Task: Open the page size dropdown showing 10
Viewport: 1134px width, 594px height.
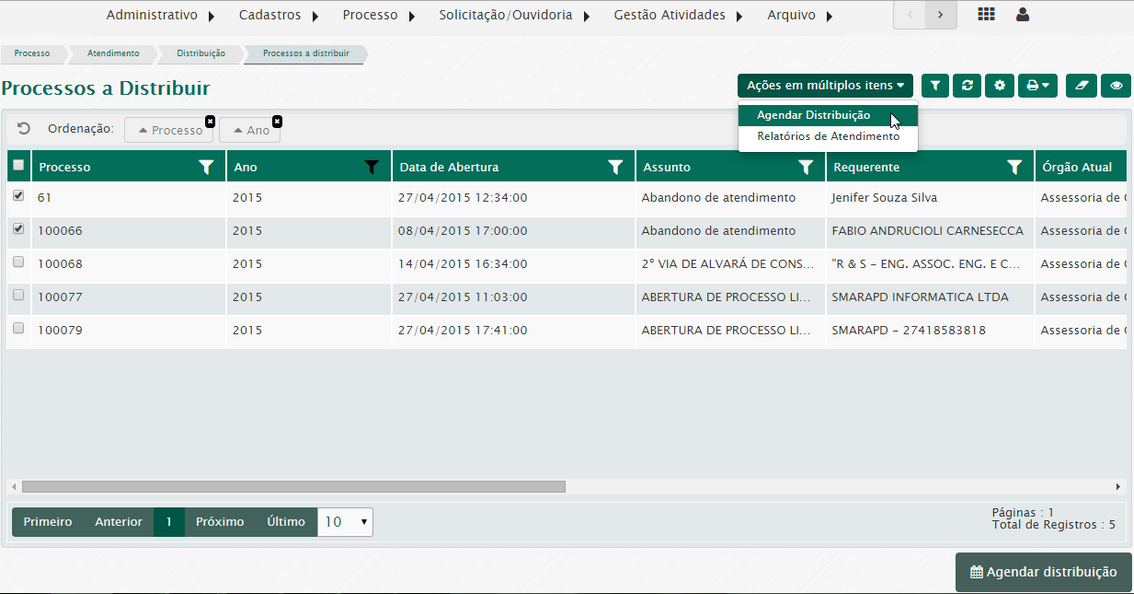Action: click(345, 522)
